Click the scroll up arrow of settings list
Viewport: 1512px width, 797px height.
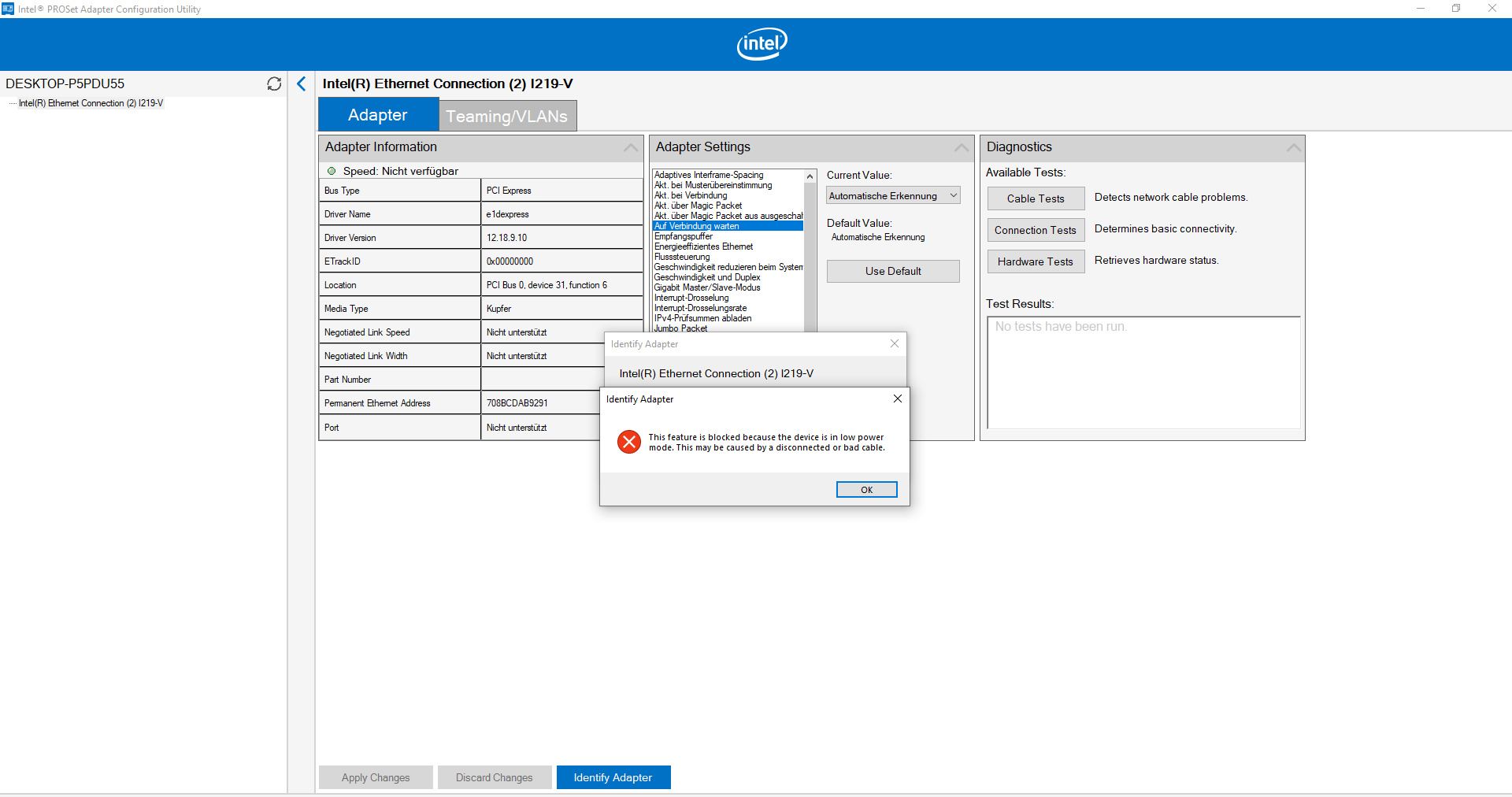coord(810,176)
